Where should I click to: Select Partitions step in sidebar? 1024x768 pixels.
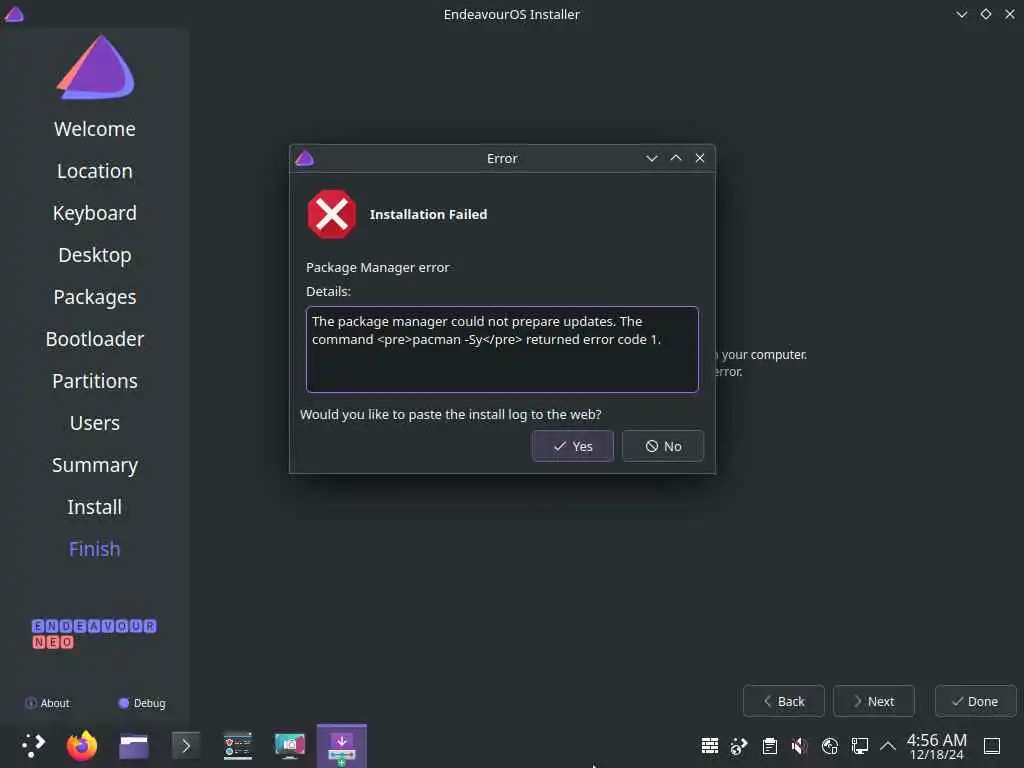[95, 381]
